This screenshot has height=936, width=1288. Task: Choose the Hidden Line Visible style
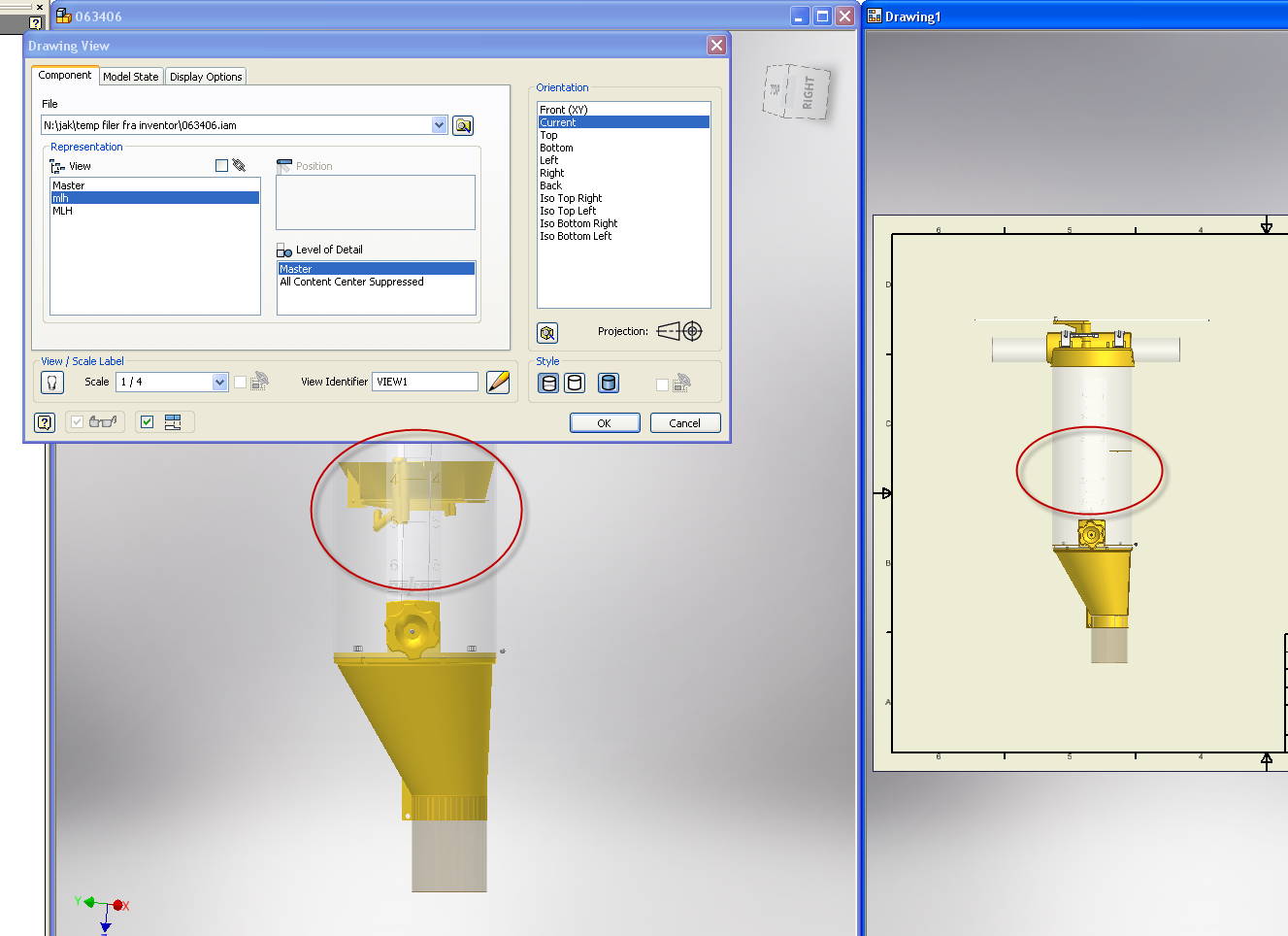tap(548, 383)
